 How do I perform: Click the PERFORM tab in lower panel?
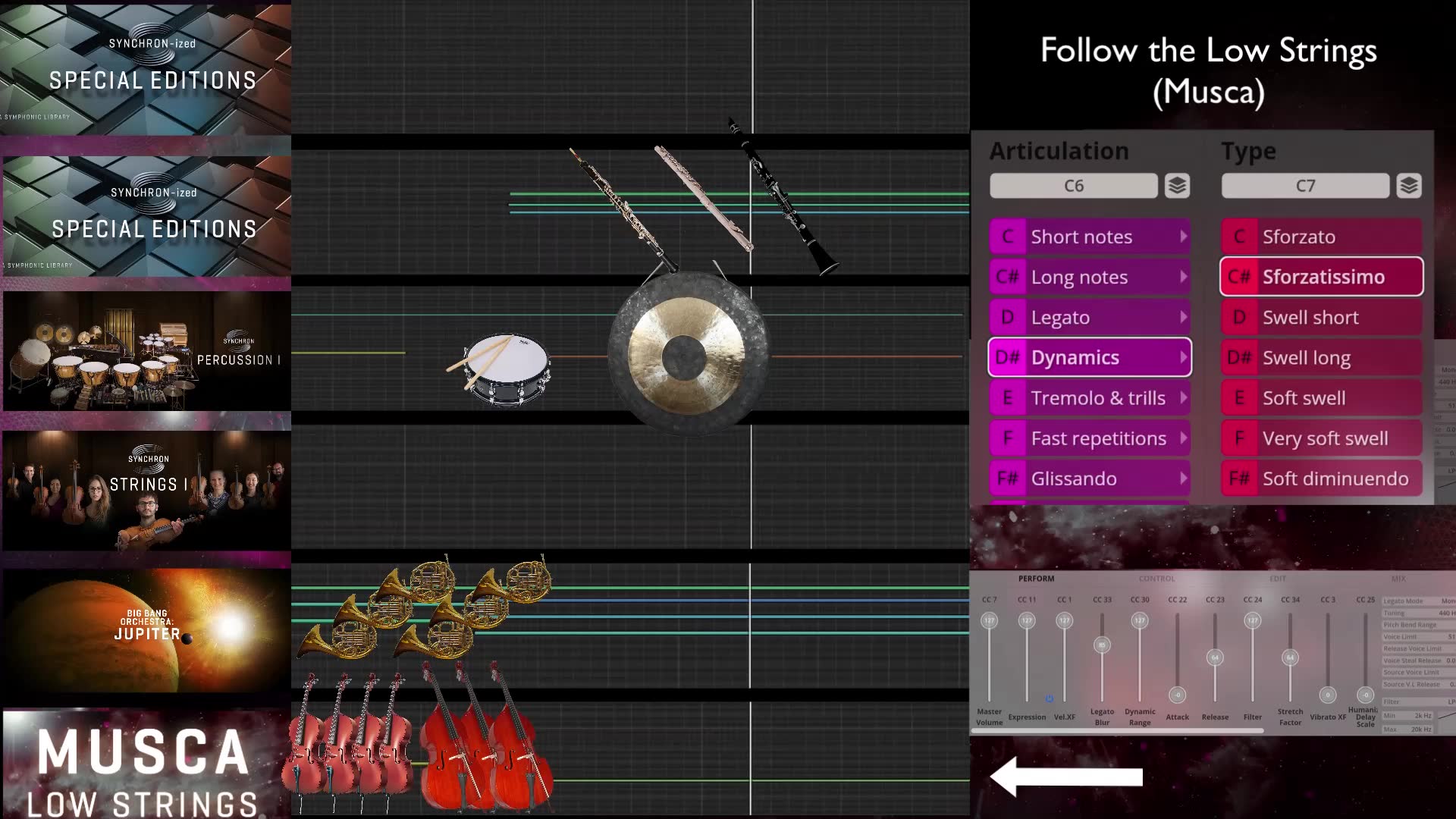1036,578
